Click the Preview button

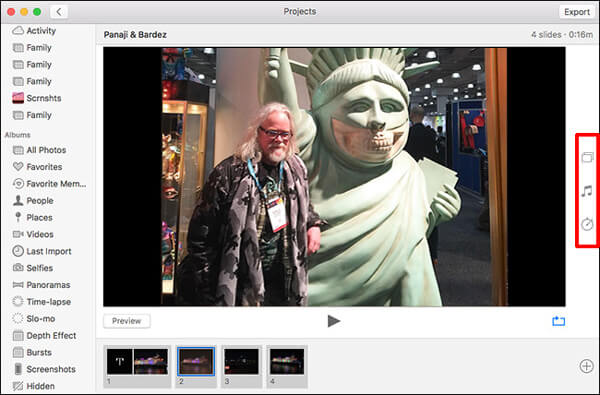pos(127,321)
